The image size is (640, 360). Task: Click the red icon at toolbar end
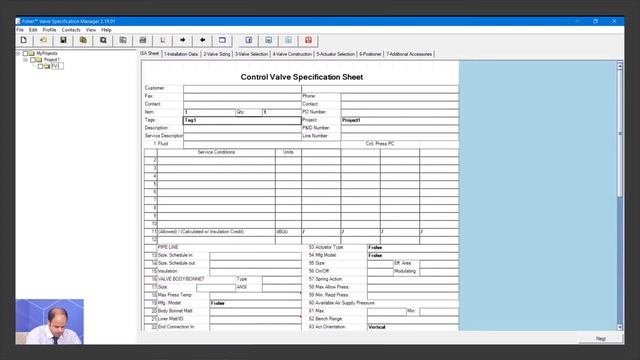[x=309, y=40]
